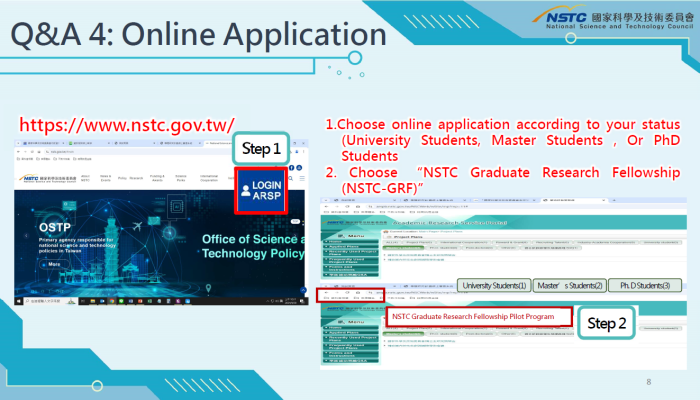
Task: Open File Explorer from the taskbar
Action: [x=93, y=301]
